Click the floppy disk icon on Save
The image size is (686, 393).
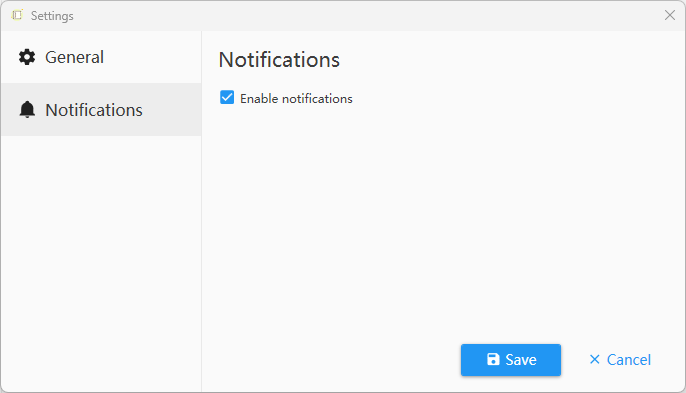pyautogui.click(x=493, y=359)
